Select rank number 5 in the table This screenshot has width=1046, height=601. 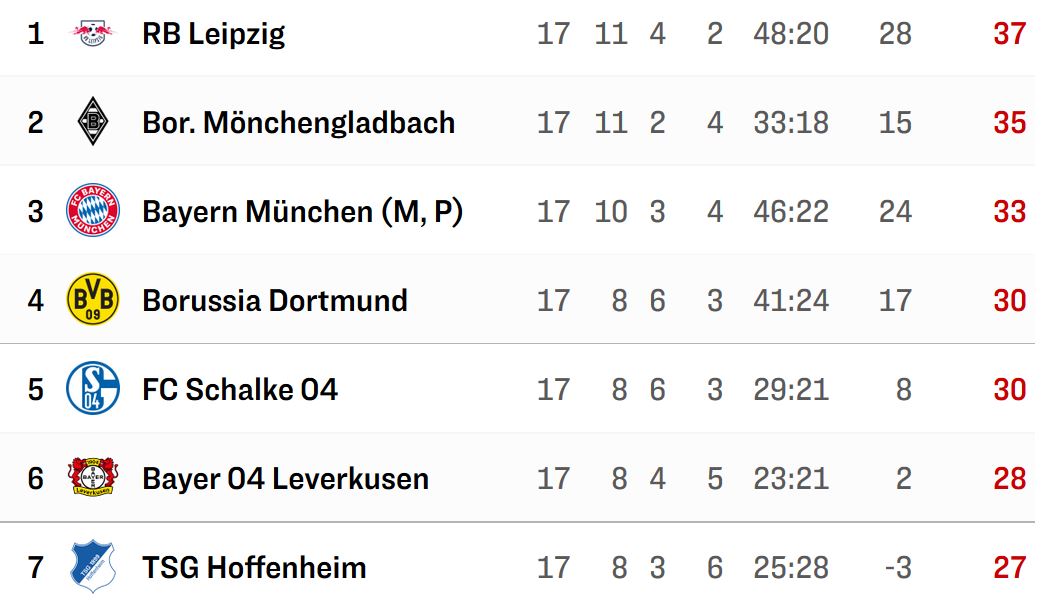point(35,390)
